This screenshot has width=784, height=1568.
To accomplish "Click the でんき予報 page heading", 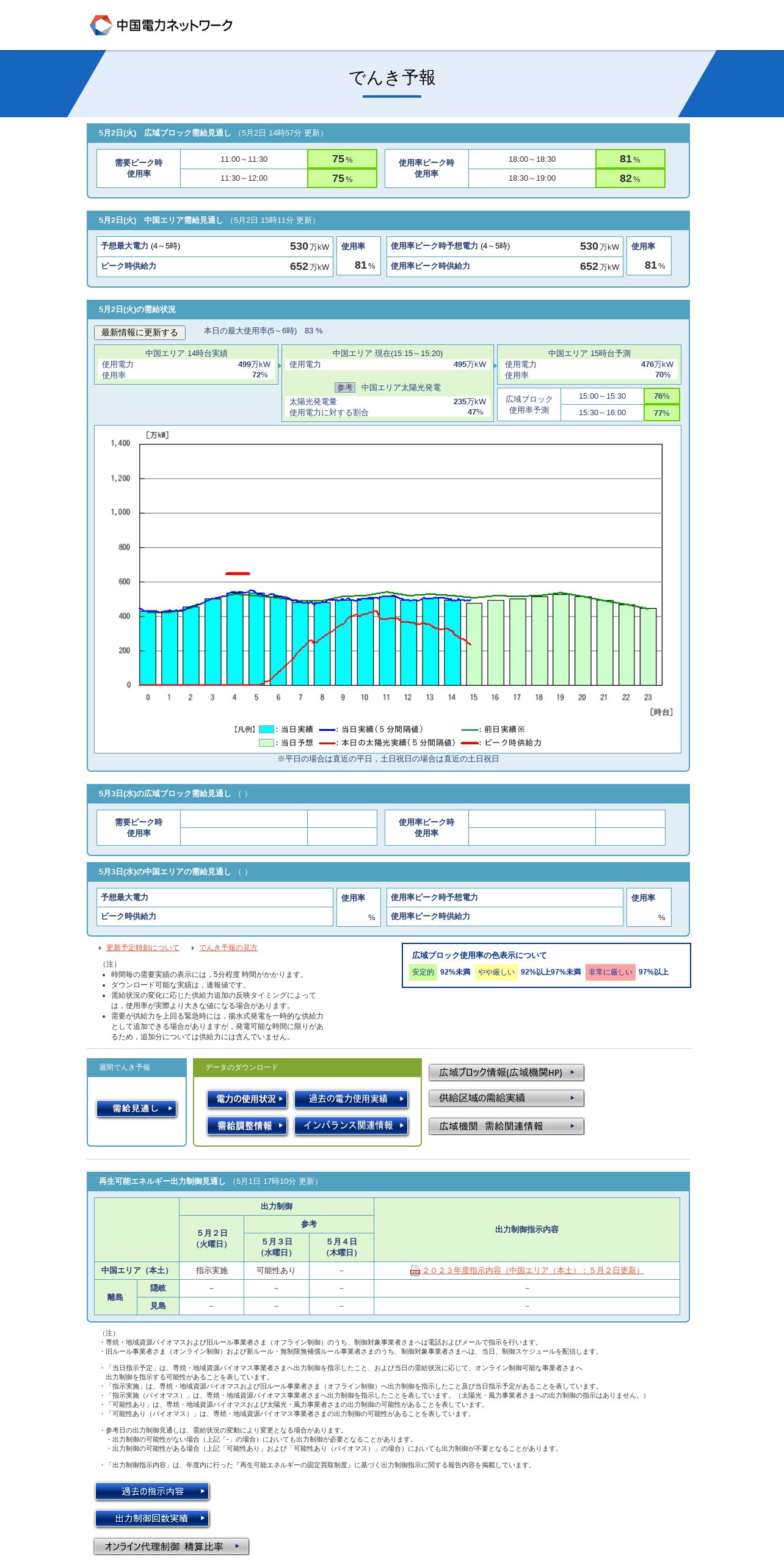I will 392,78.
